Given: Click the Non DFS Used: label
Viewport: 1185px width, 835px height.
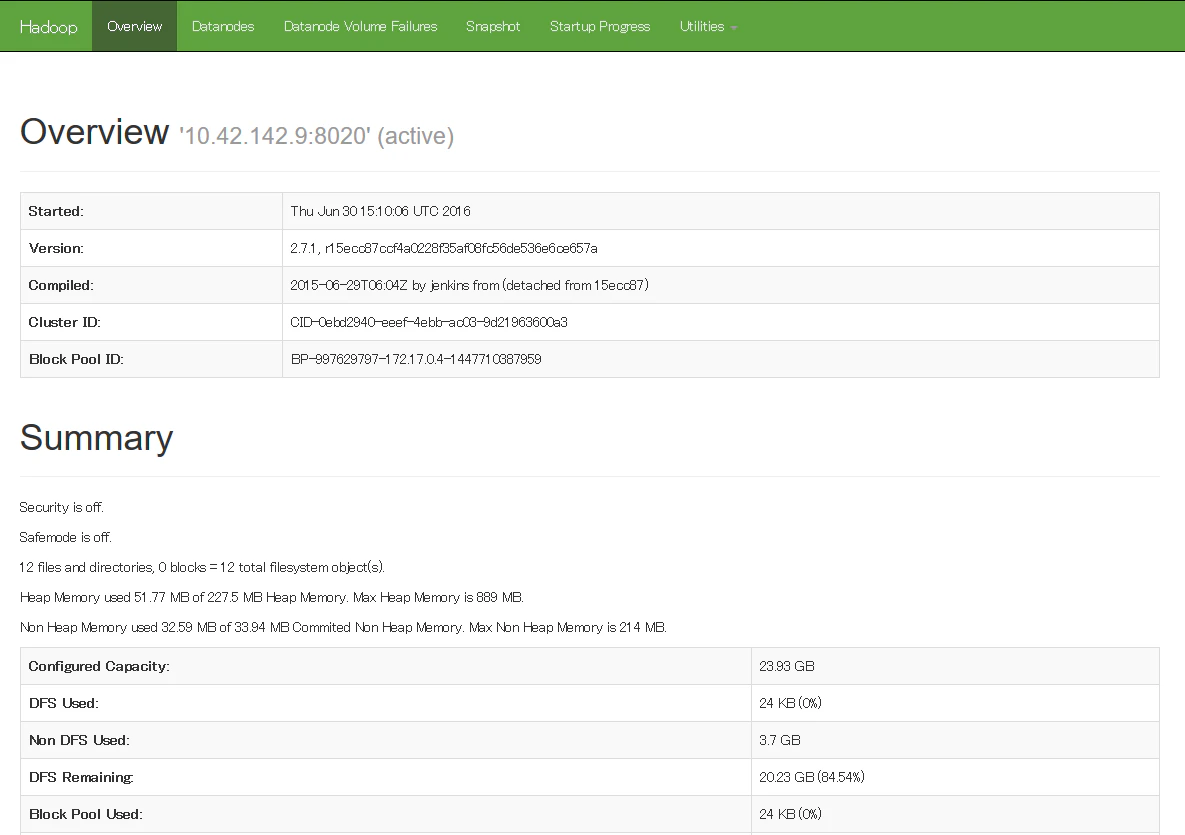Looking at the screenshot, I should 79,741.
